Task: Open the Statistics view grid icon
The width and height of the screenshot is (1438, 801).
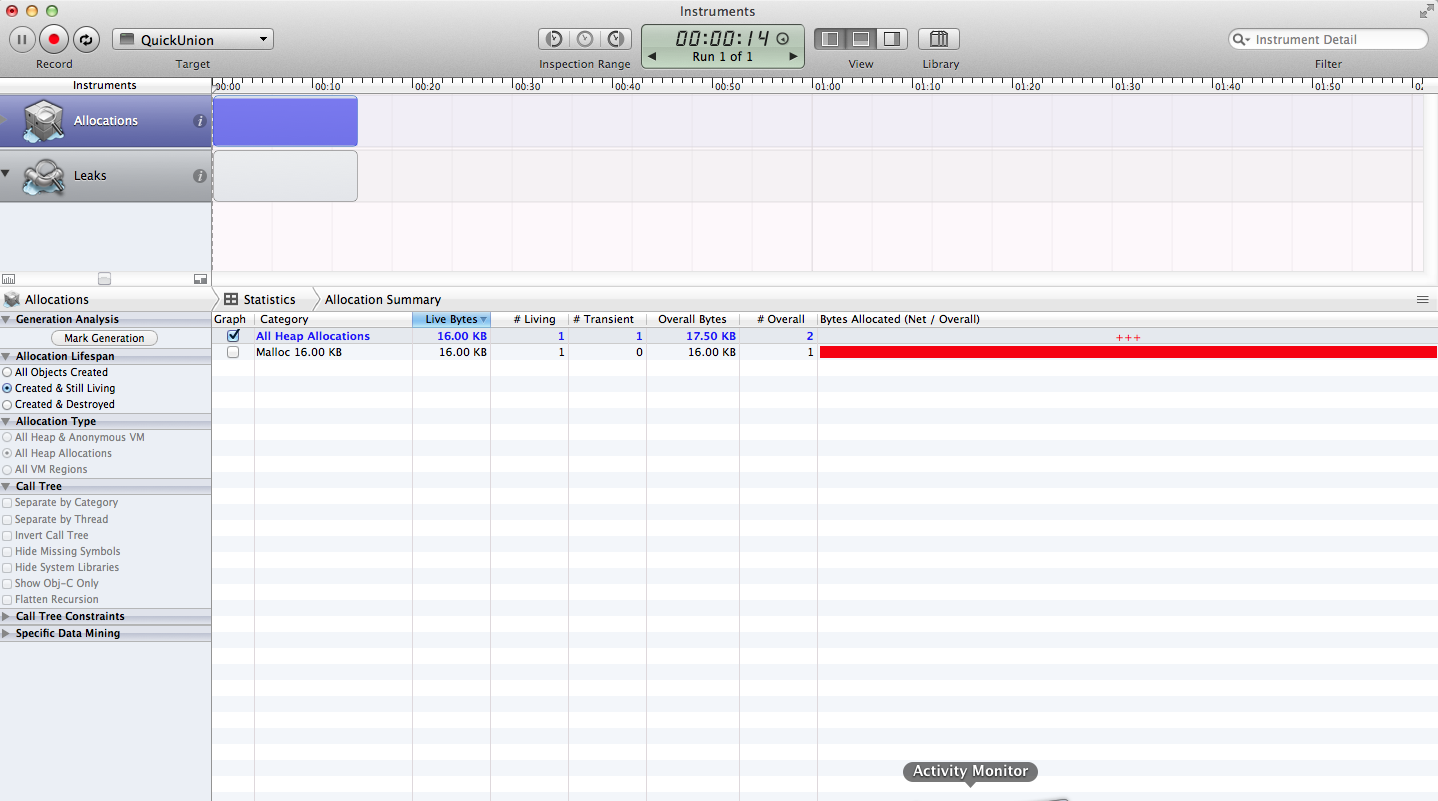Action: click(231, 299)
